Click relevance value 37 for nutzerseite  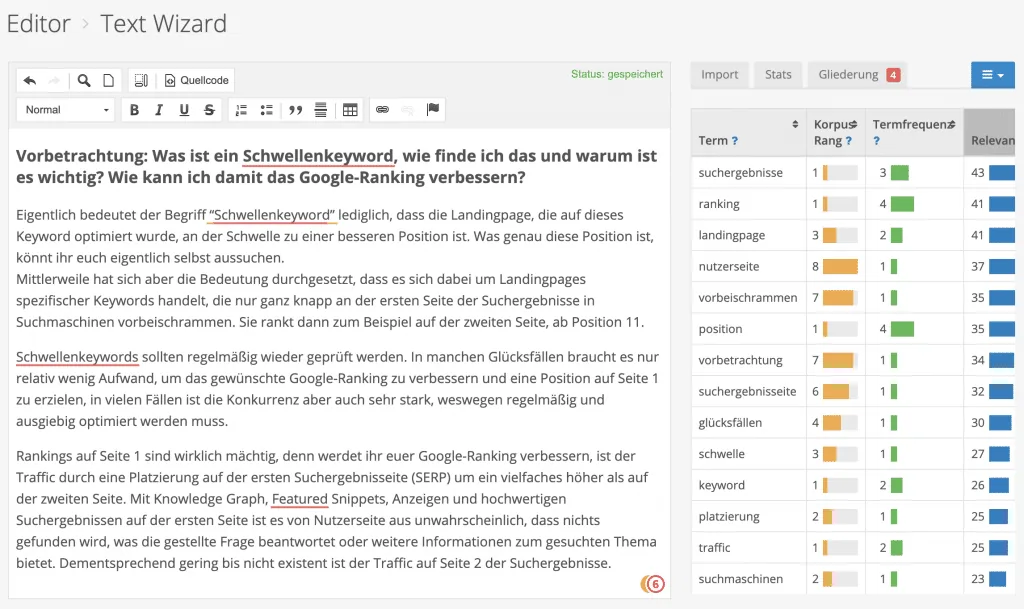pos(977,266)
